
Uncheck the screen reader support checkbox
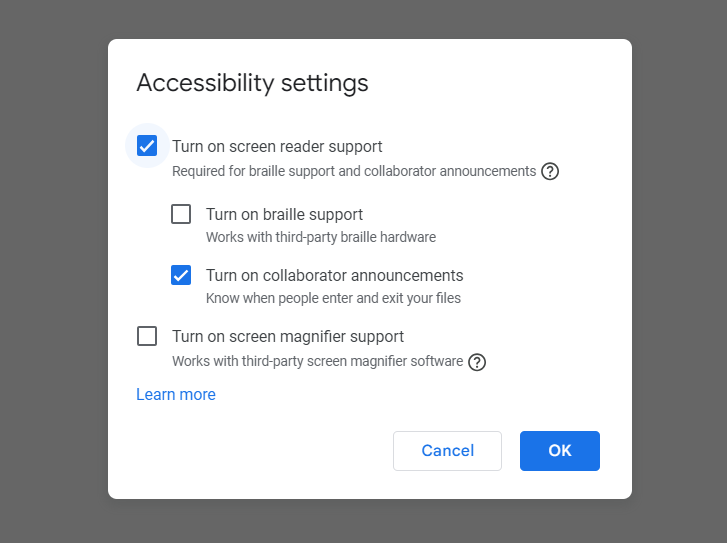(x=147, y=146)
